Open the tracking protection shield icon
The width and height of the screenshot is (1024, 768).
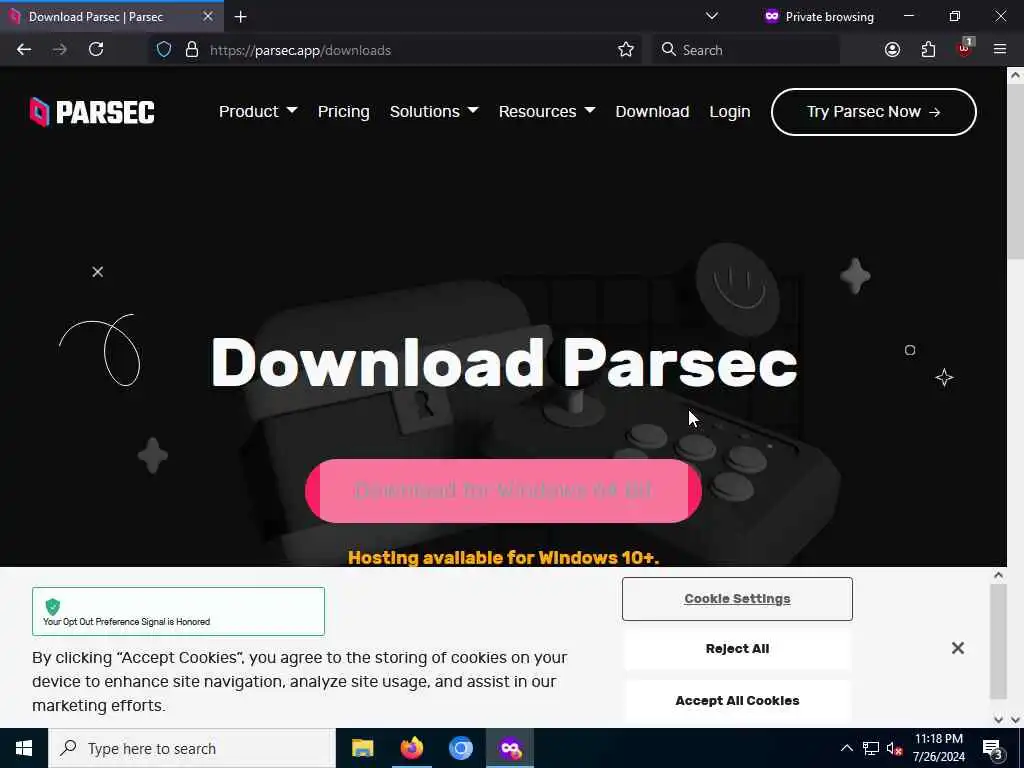point(164,50)
